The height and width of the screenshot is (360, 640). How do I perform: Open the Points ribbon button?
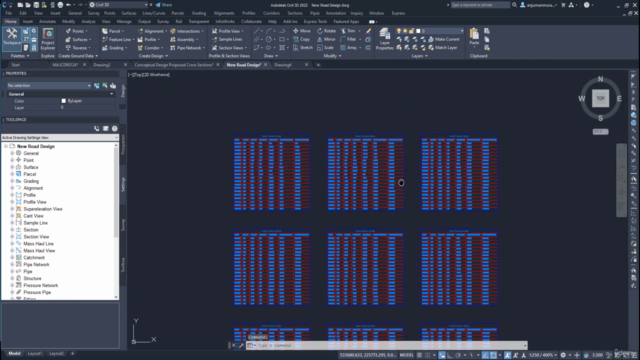pos(76,31)
